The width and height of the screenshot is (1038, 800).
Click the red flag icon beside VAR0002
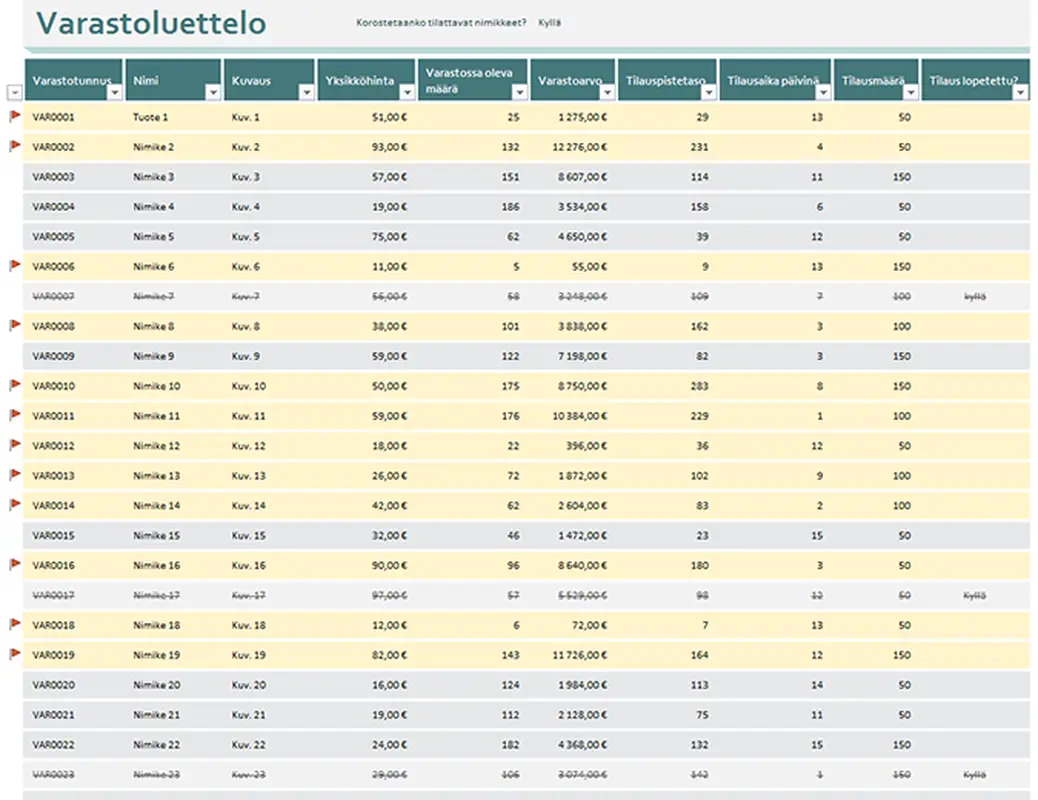[15, 146]
